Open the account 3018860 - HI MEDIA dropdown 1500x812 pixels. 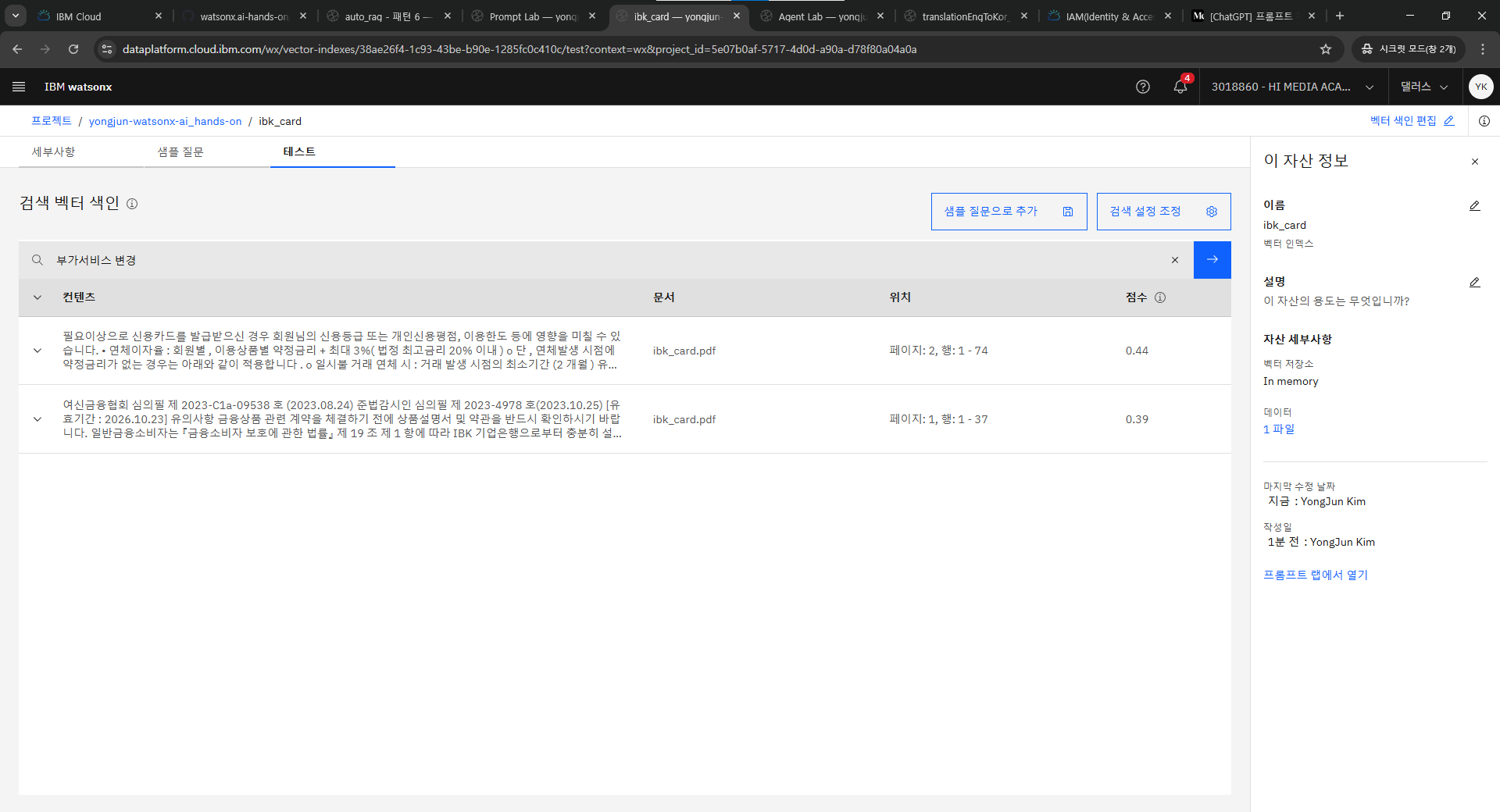point(1292,87)
